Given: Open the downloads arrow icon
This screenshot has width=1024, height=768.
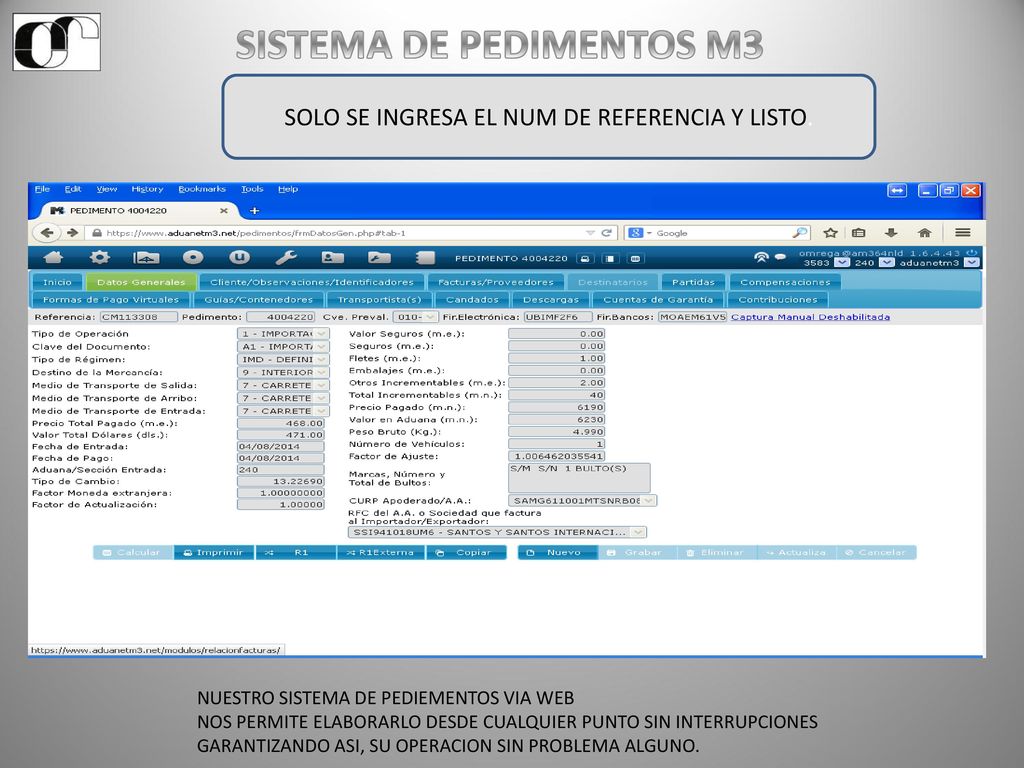Looking at the screenshot, I should tap(891, 232).
